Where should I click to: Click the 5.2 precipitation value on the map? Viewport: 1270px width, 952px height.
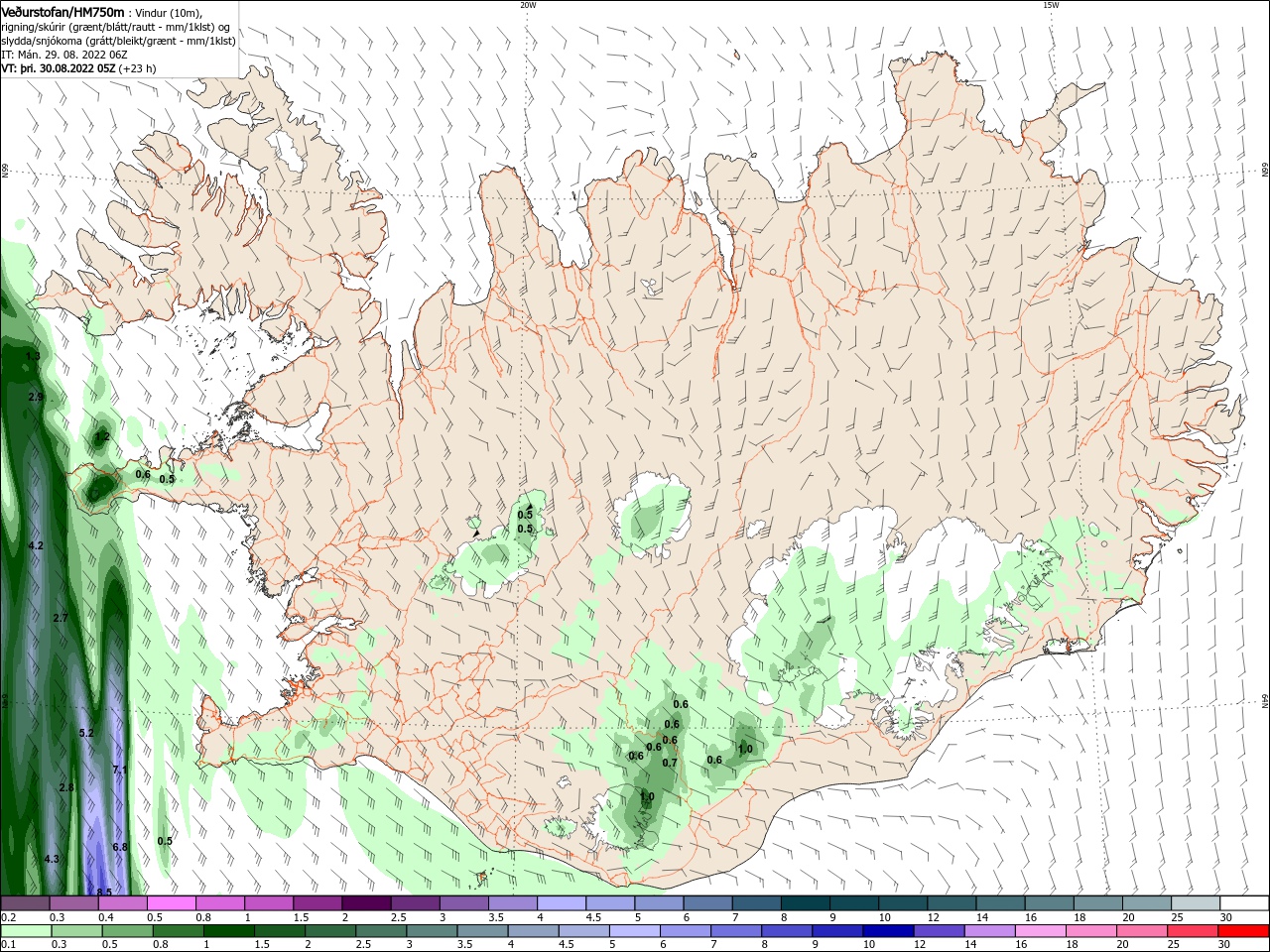click(86, 733)
